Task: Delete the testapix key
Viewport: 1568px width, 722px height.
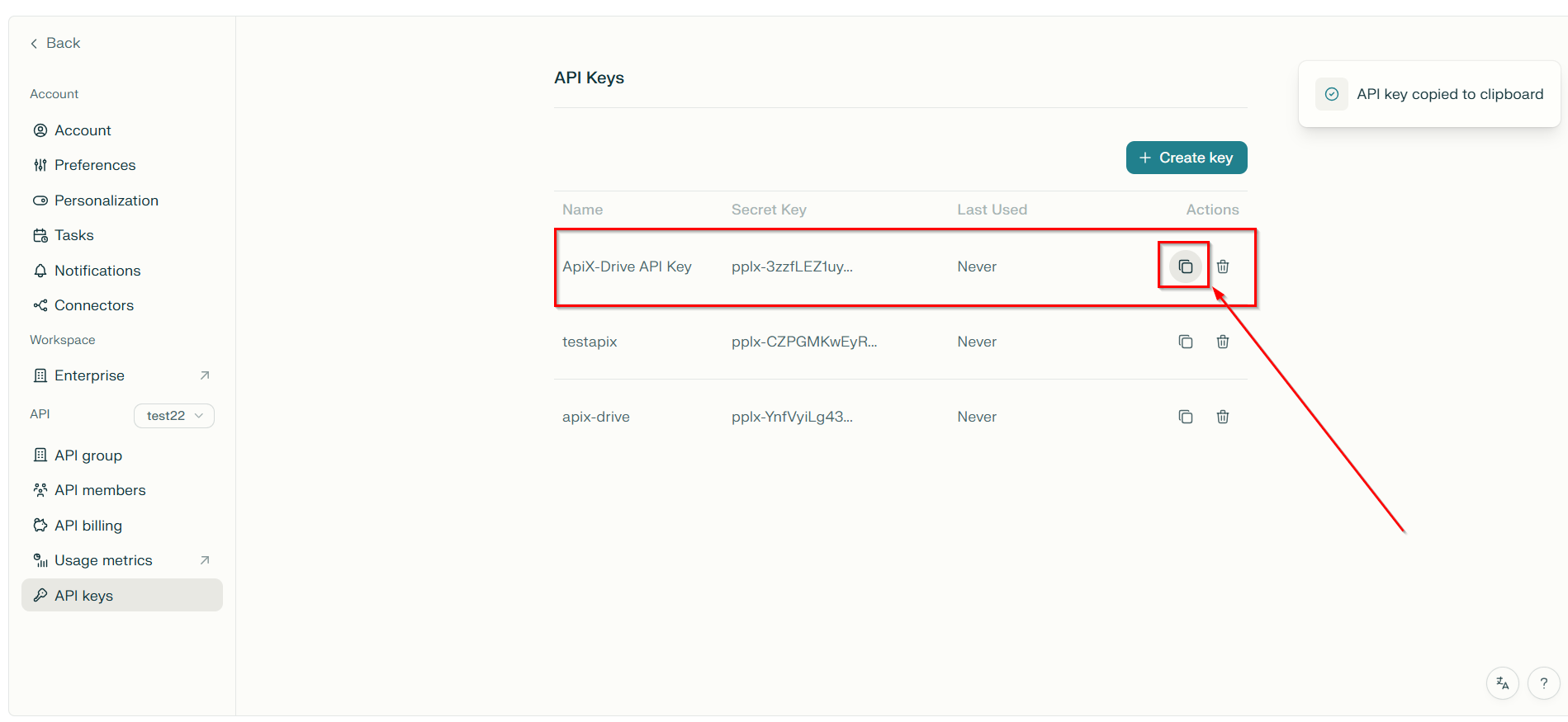Action: 1223,342
